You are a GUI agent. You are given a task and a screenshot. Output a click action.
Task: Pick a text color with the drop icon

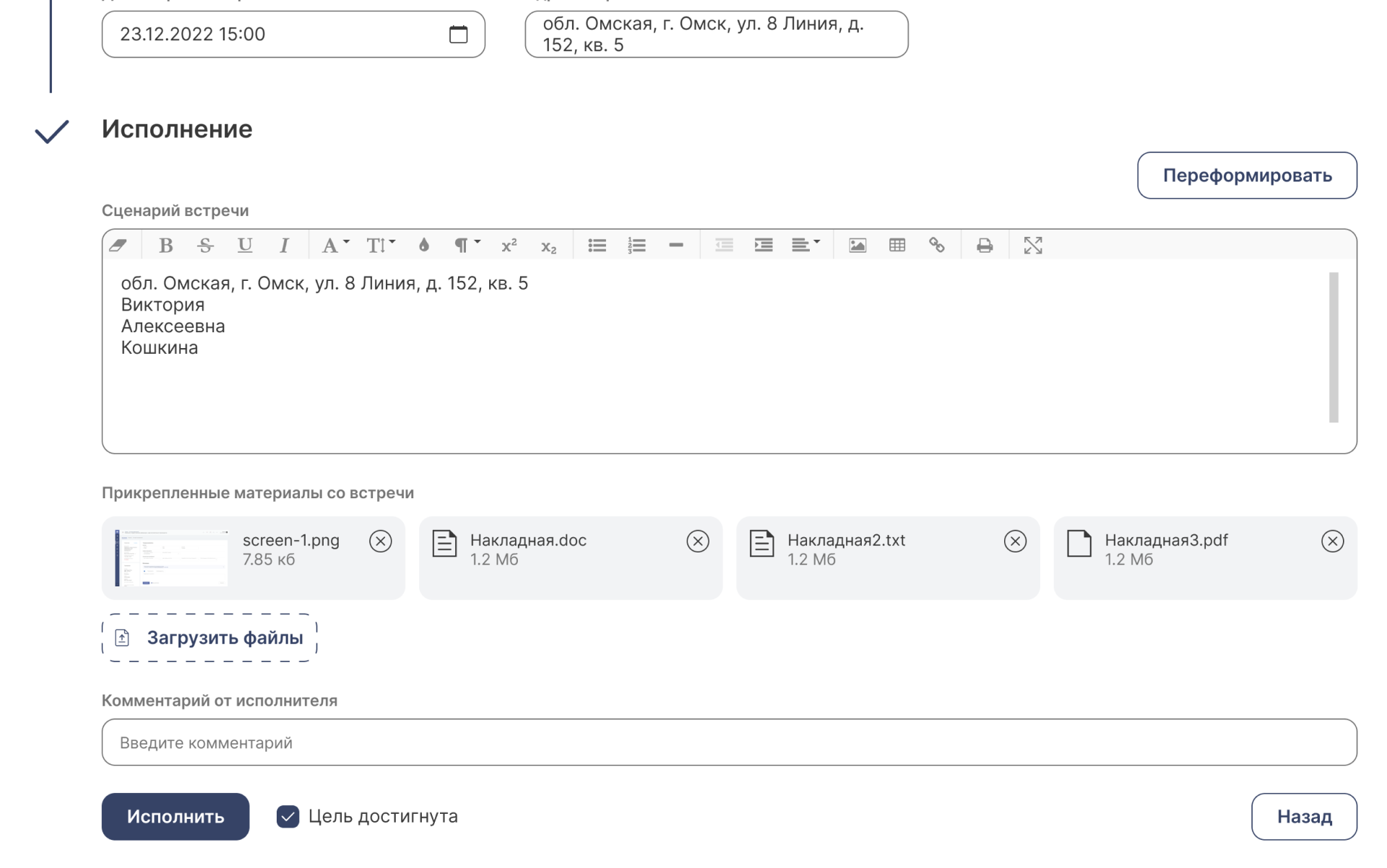coord(424,246)
